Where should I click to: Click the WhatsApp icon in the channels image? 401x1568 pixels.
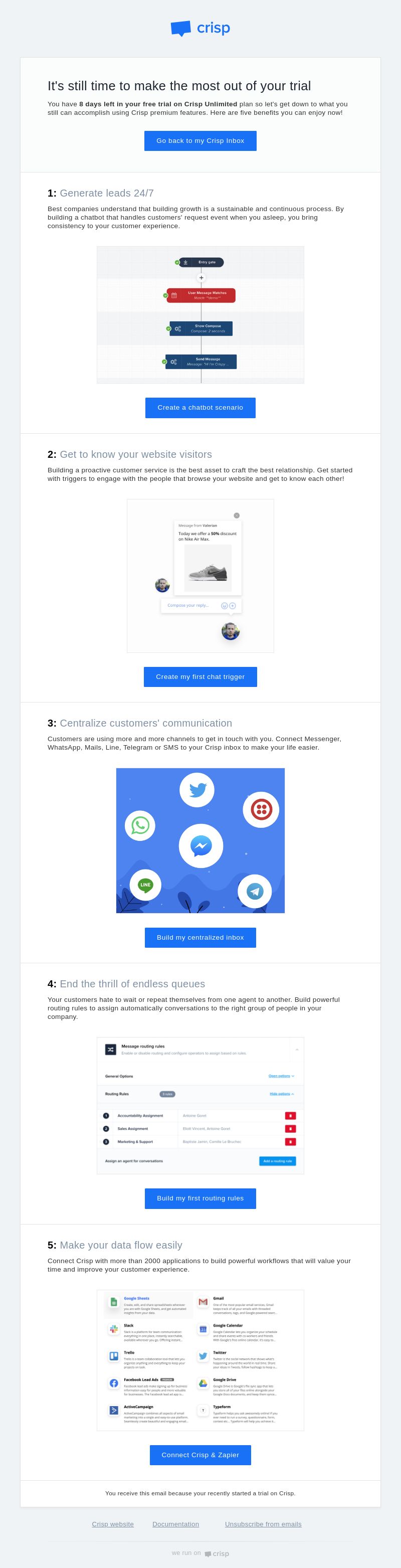point(140,825)
